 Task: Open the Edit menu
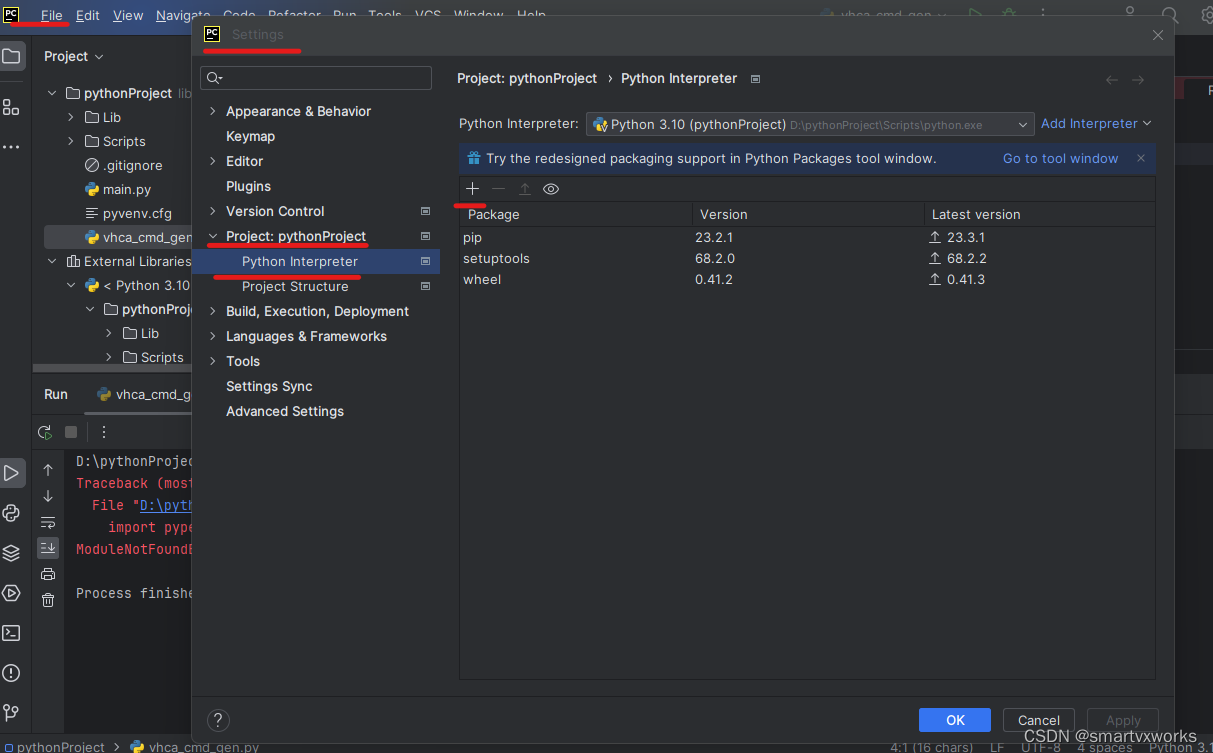tap(88, 15)
